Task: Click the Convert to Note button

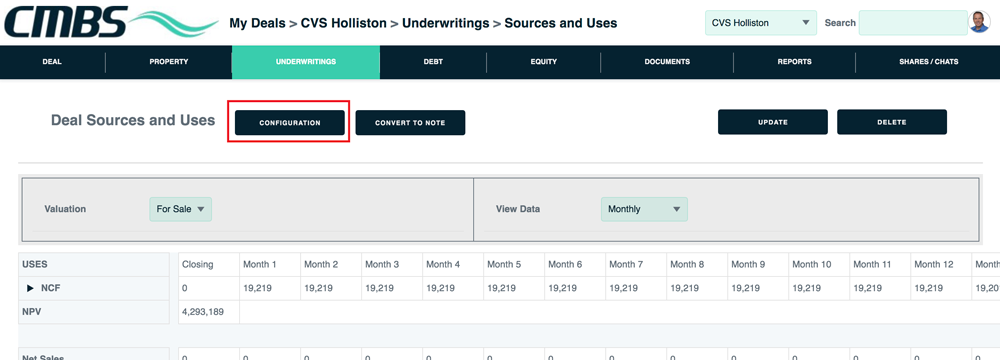Action: [410, 123]
